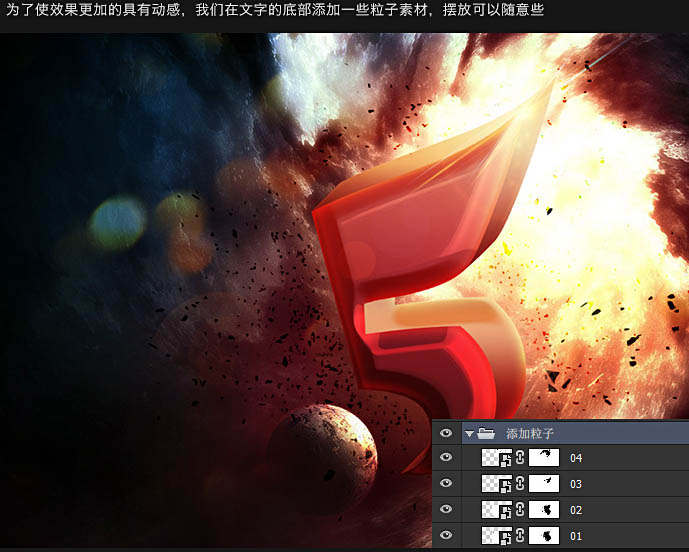Collapse the 添加粒子 group triangle

click(469, 434)
